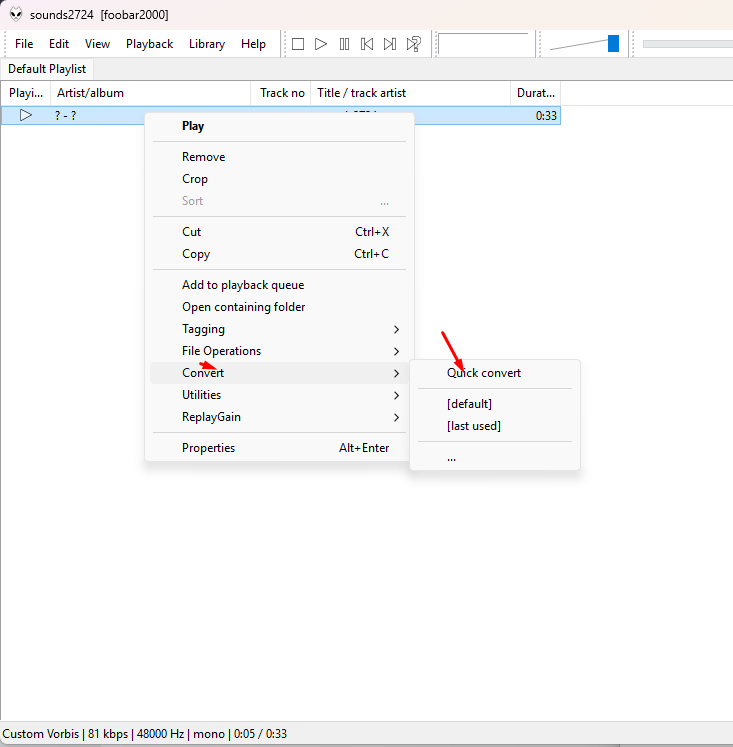The height and width of the screenshot is (747, 733).
Task: Click the playing indicator triangle in playlist row
Action: (26, 115)
